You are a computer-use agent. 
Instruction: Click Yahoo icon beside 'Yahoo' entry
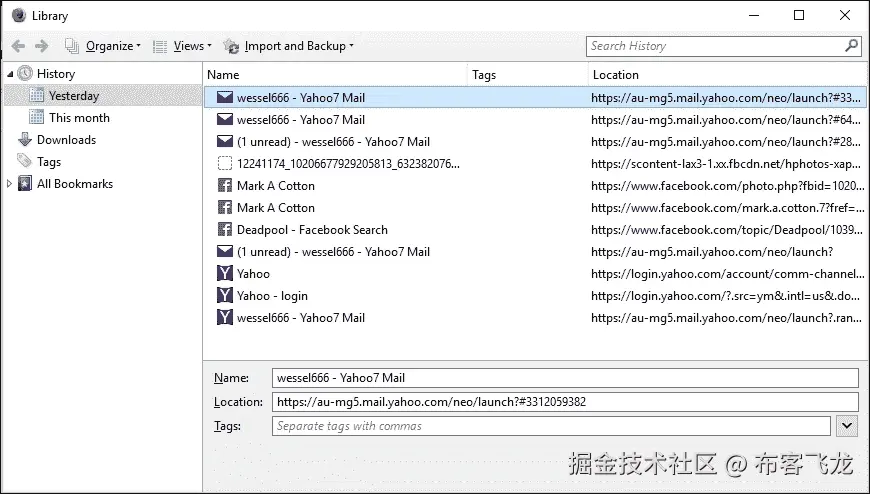(225, 274)
